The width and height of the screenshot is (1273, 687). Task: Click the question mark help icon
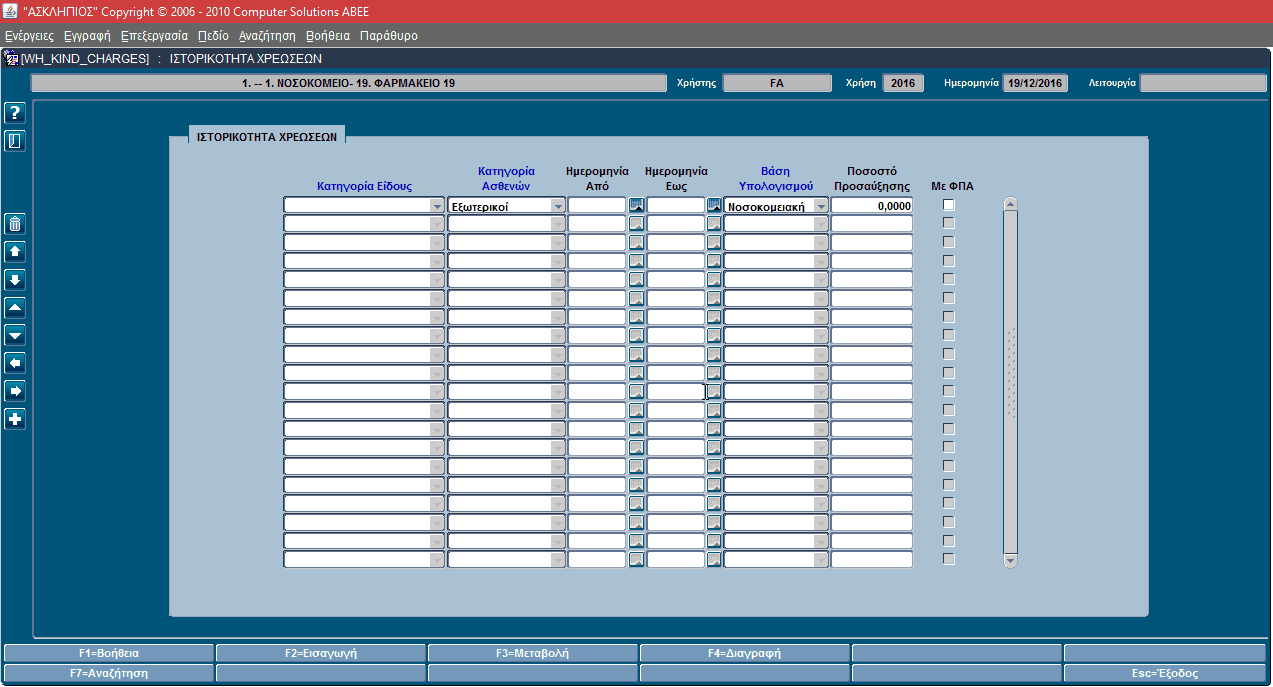[15, 113]
